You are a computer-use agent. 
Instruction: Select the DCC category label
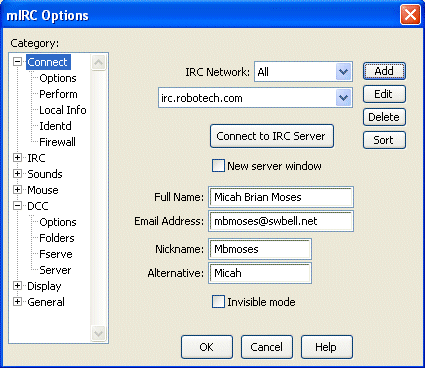tap(38, 206)
